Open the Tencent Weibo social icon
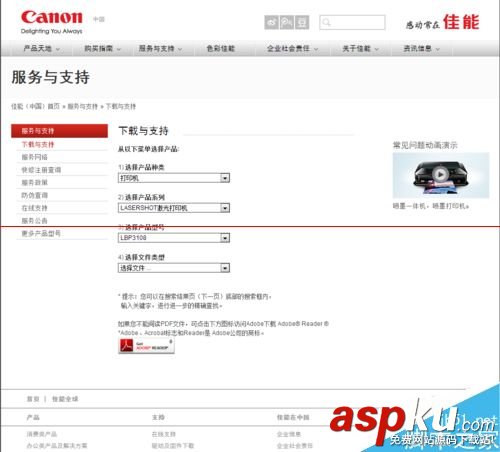Image resolution: width=500 pixels, height=452 pixels. [287, 22]
